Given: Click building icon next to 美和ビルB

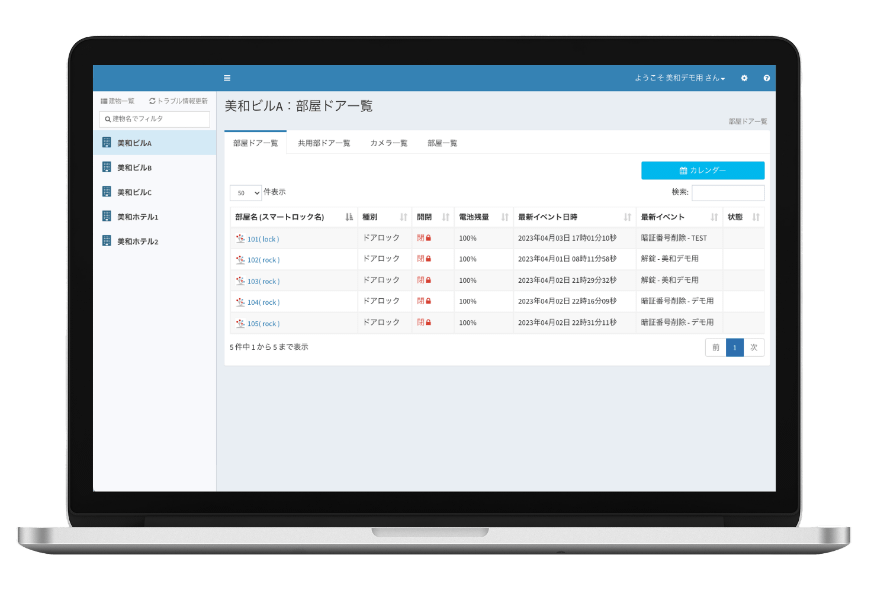Looking at the screenshot, I should [107, 167].
